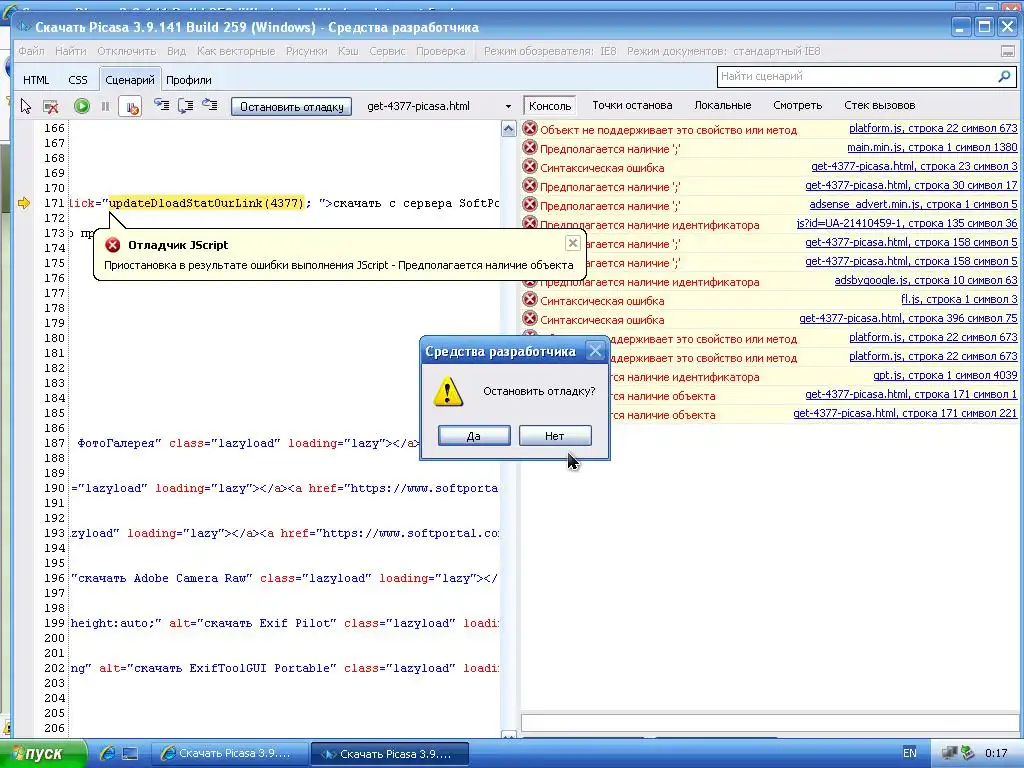The width and height of the screenshot is (1024, 768).
Task: Open link get-4377-picasa.html, строка 30 символ 17
Action: 911,185
